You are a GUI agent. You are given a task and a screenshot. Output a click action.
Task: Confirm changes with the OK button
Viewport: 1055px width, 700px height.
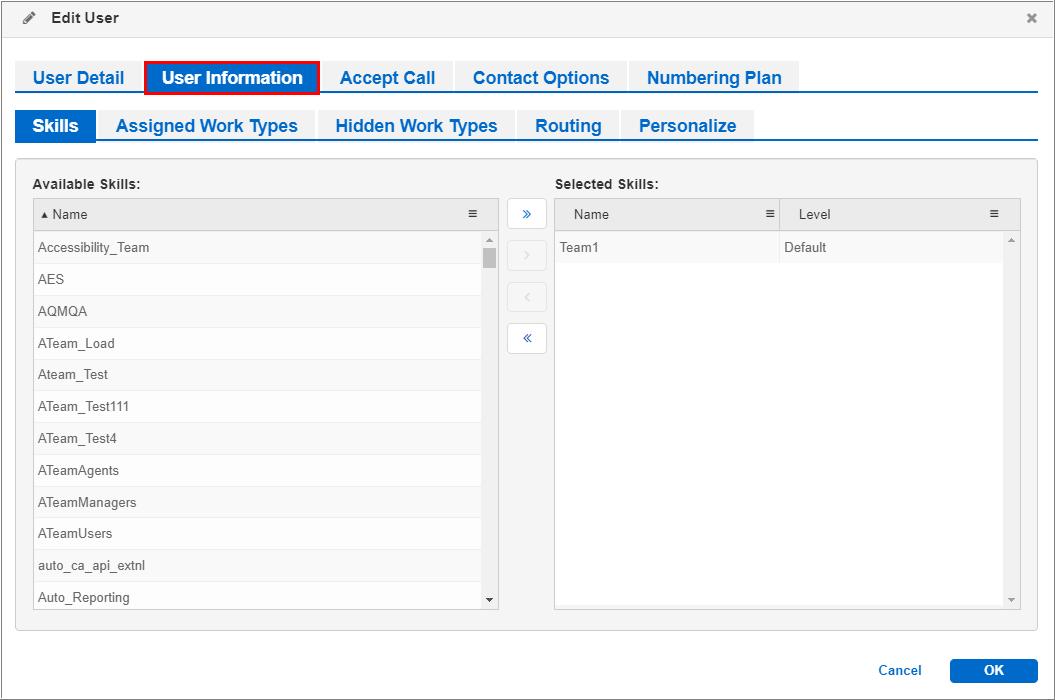pos(993,670)
